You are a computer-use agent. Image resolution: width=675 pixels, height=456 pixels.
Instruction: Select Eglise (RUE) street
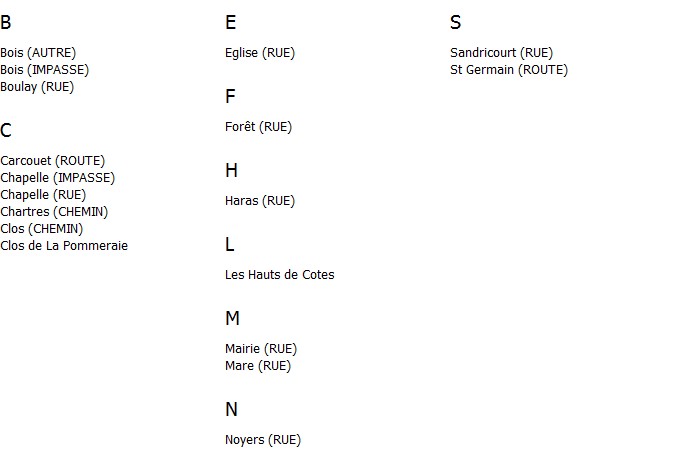point(260,53)
